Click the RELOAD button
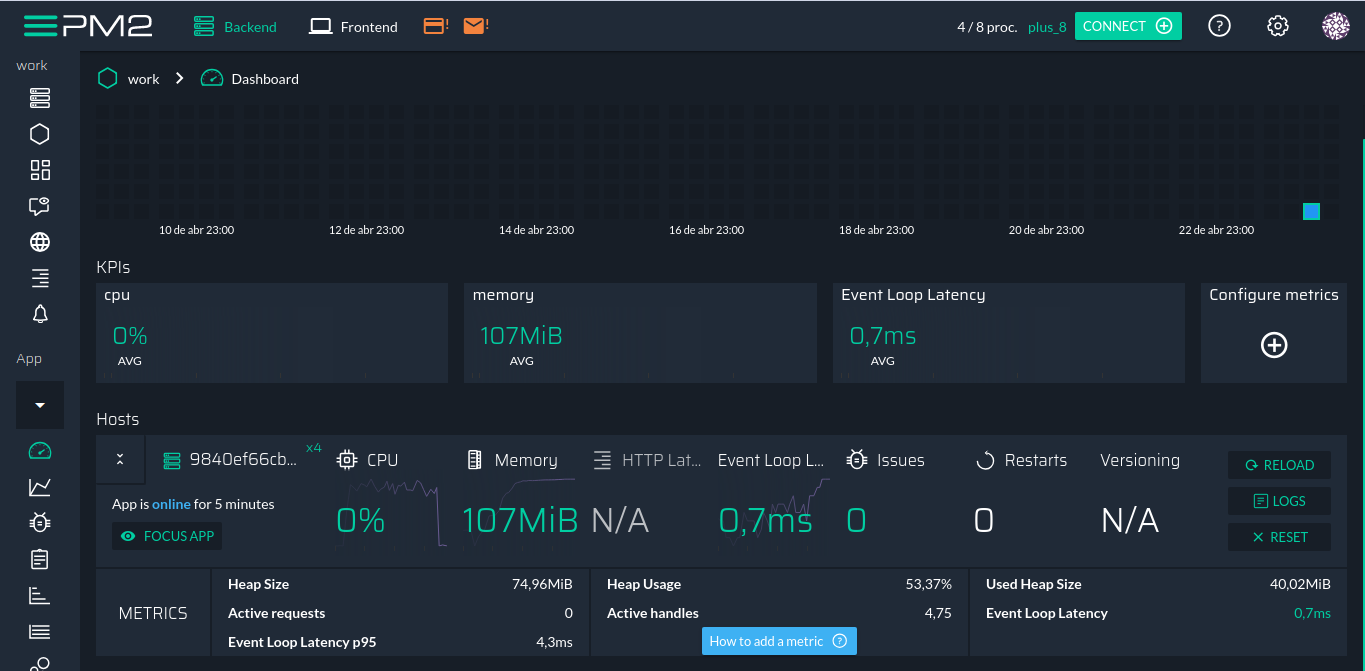 (1280, 465)
